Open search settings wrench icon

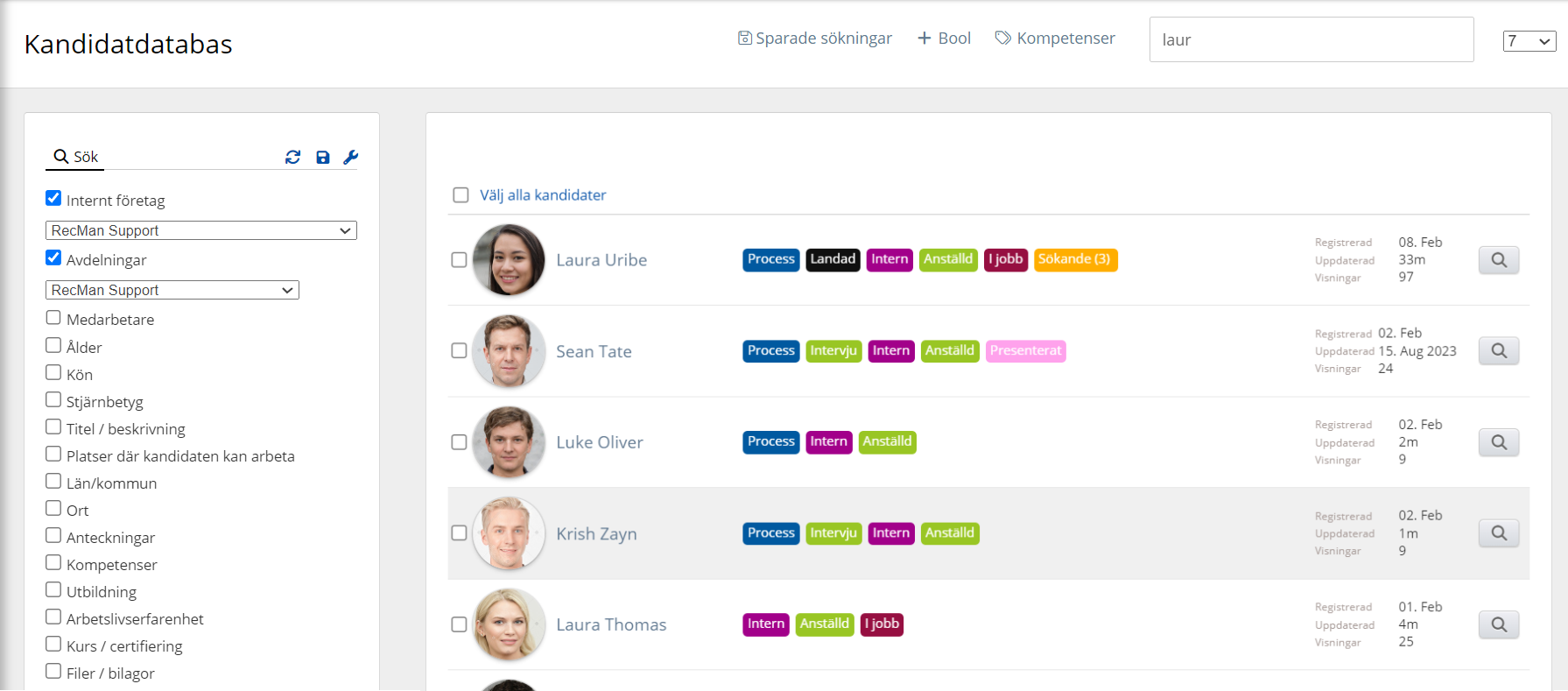[351, 158]
